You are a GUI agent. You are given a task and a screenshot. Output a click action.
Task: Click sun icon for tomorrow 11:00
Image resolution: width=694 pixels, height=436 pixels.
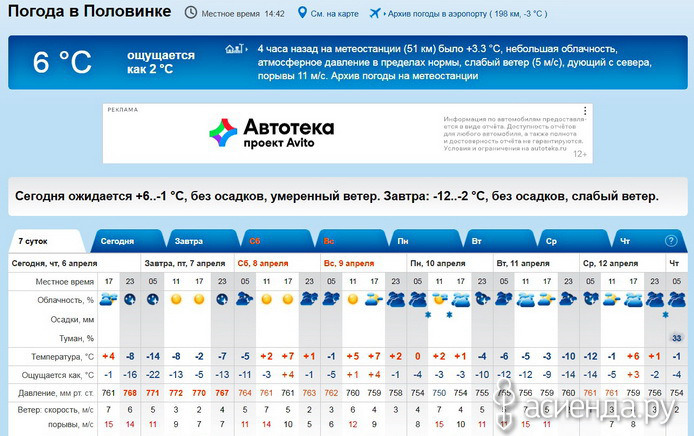pos(176,300)
